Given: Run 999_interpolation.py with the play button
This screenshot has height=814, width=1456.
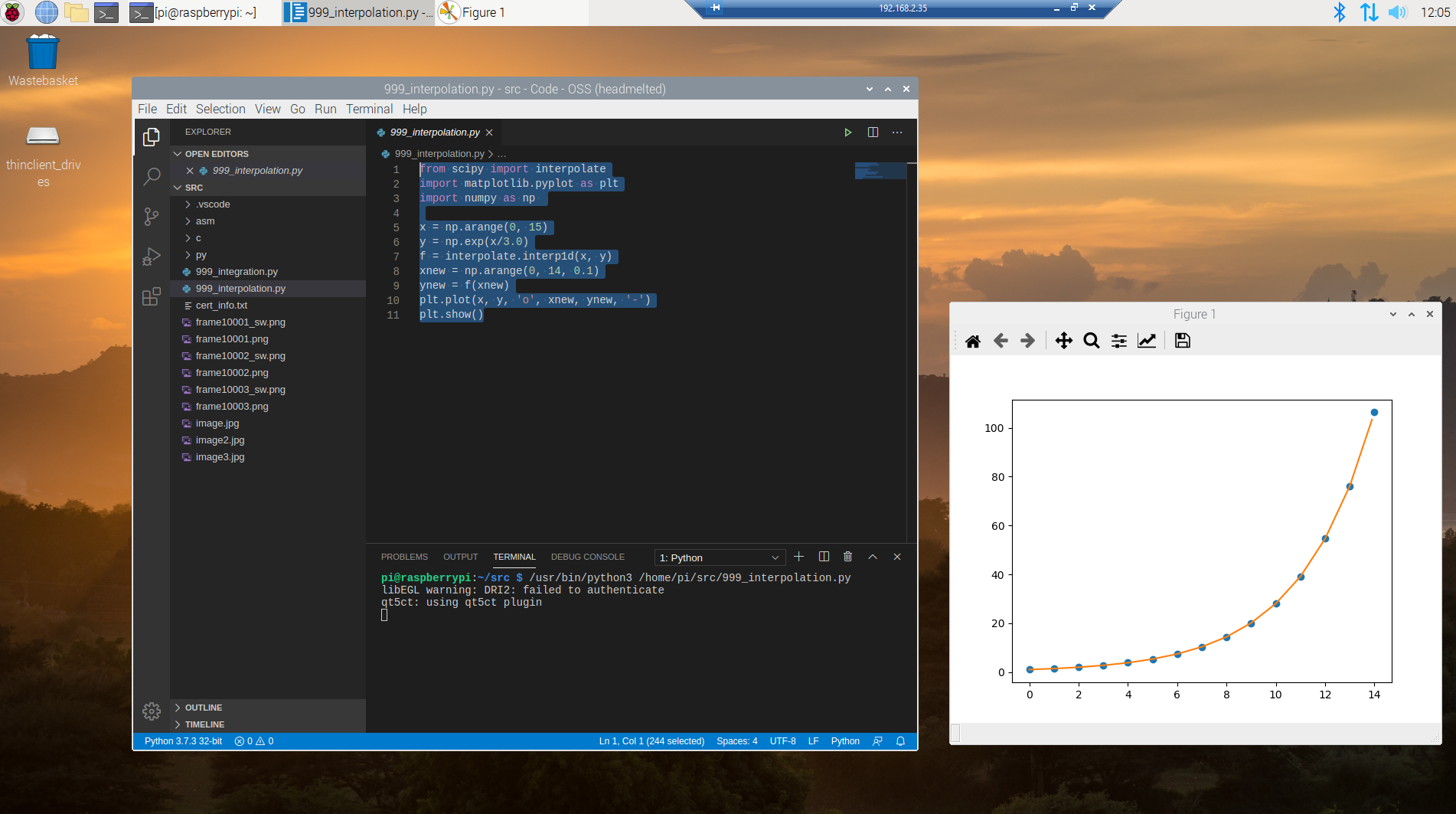Looking at the screenshot, I should (847, 132).
